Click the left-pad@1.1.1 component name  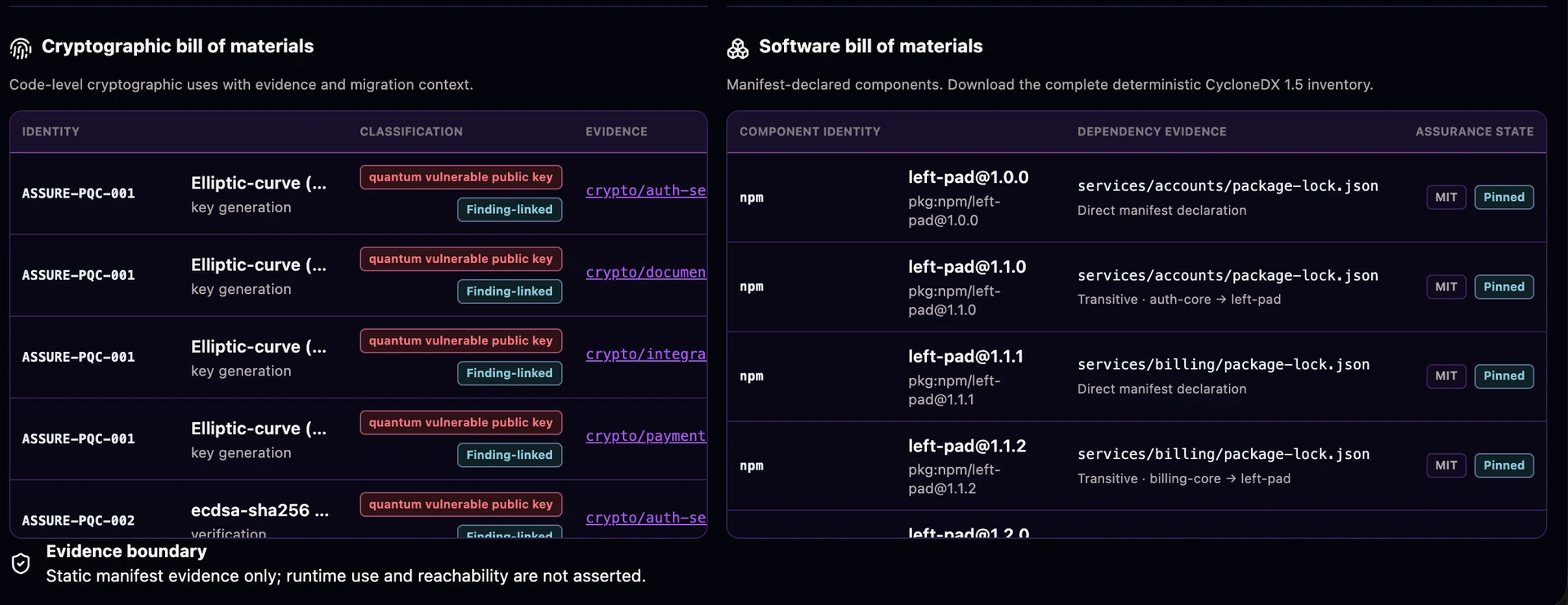[x=965, y=357]
